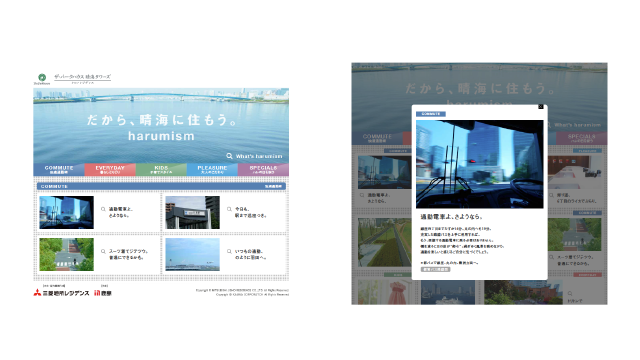Click the magnifier icon next to the station building thumbnail
This screenshot has width=640, height=360.
(229, 209)
